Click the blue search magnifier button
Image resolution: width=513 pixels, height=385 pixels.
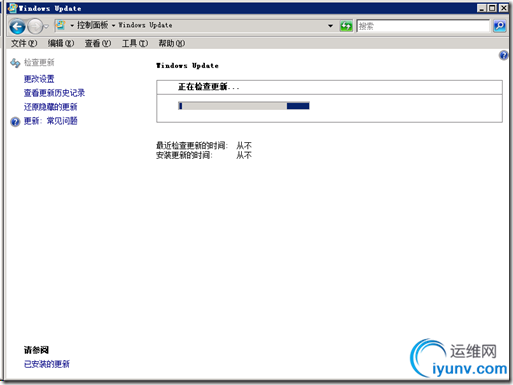coord(499,26)
